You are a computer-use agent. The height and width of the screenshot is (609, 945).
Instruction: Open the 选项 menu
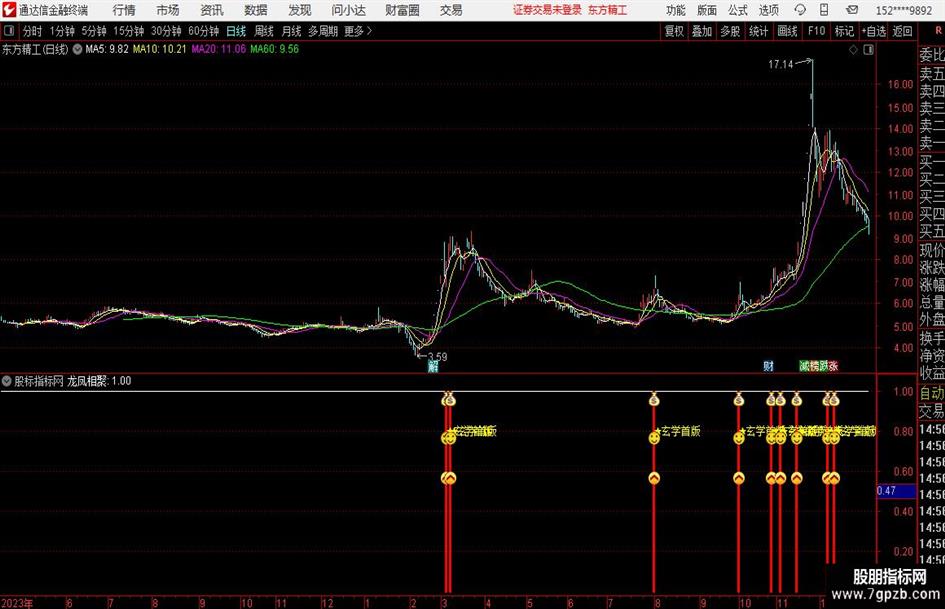pos(768,10)
